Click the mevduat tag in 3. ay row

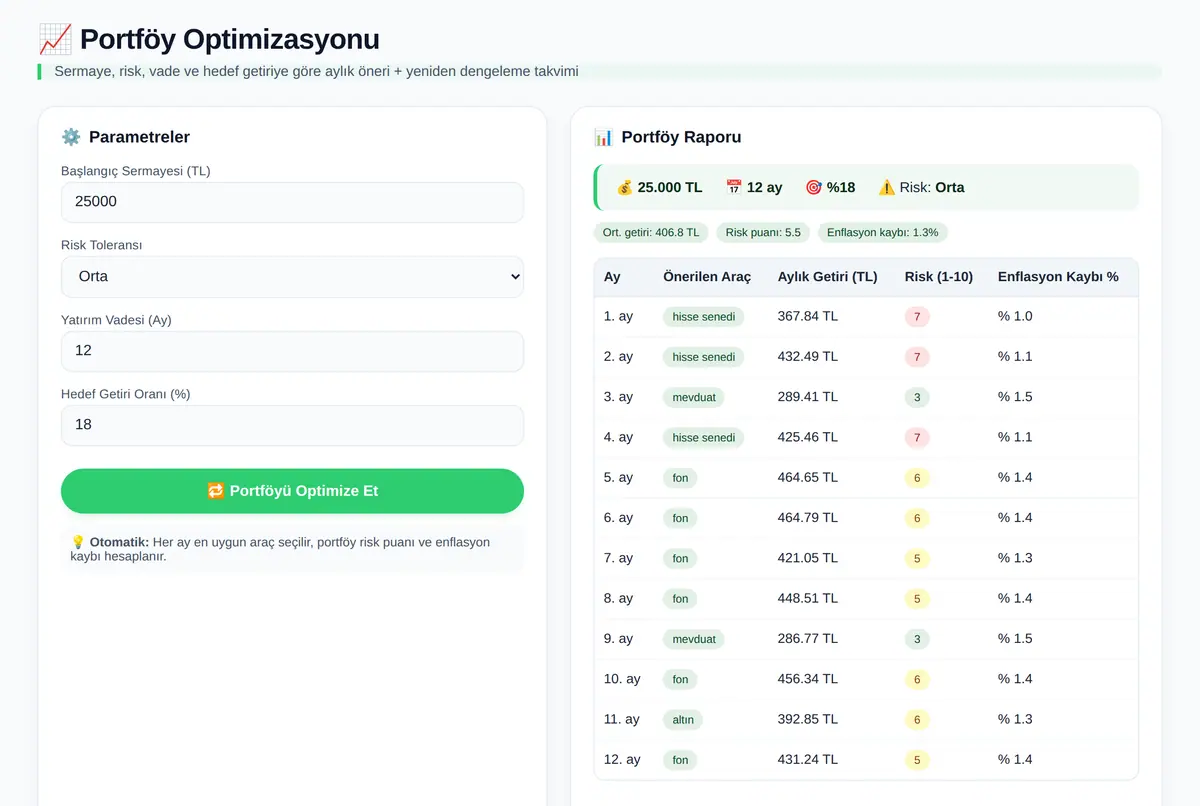point(694,397)
